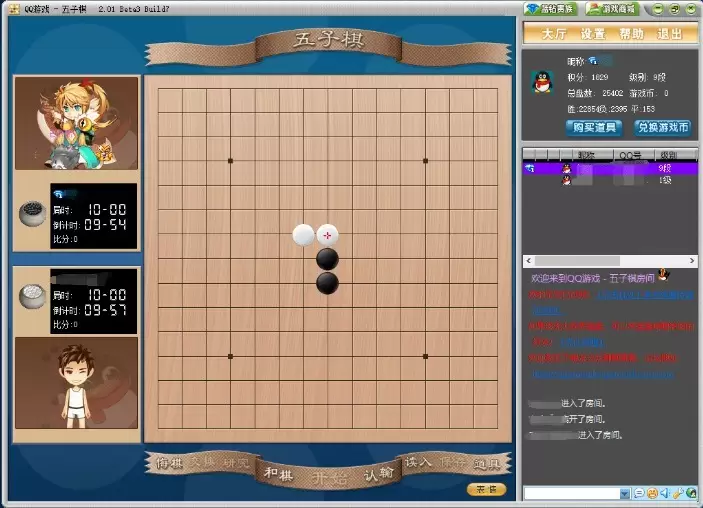The width and height of the screenshot is (703, 508).
Task: Click the 保存 save game button
Action: click(452, 462)
